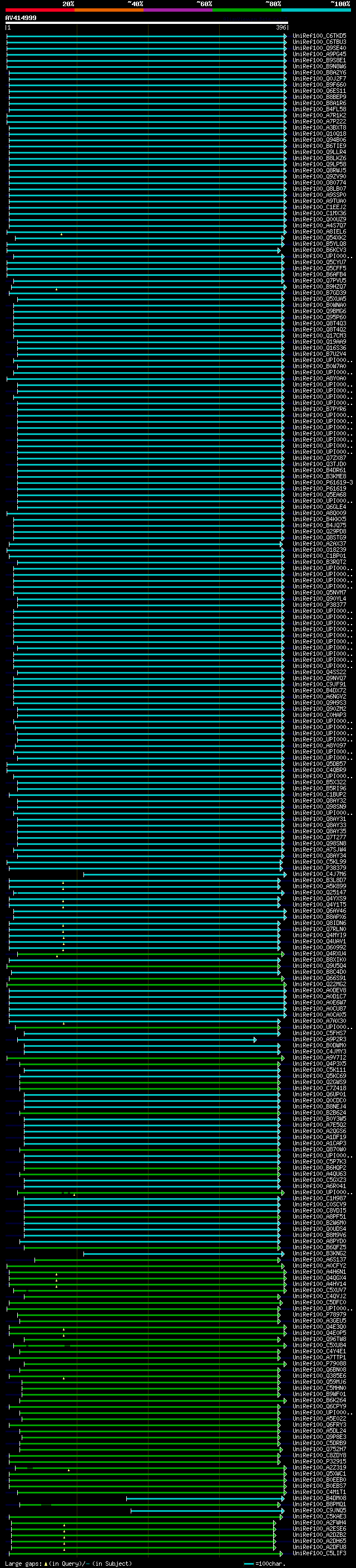
Task: Select the query name AV414999
Action: coord(21,18)
